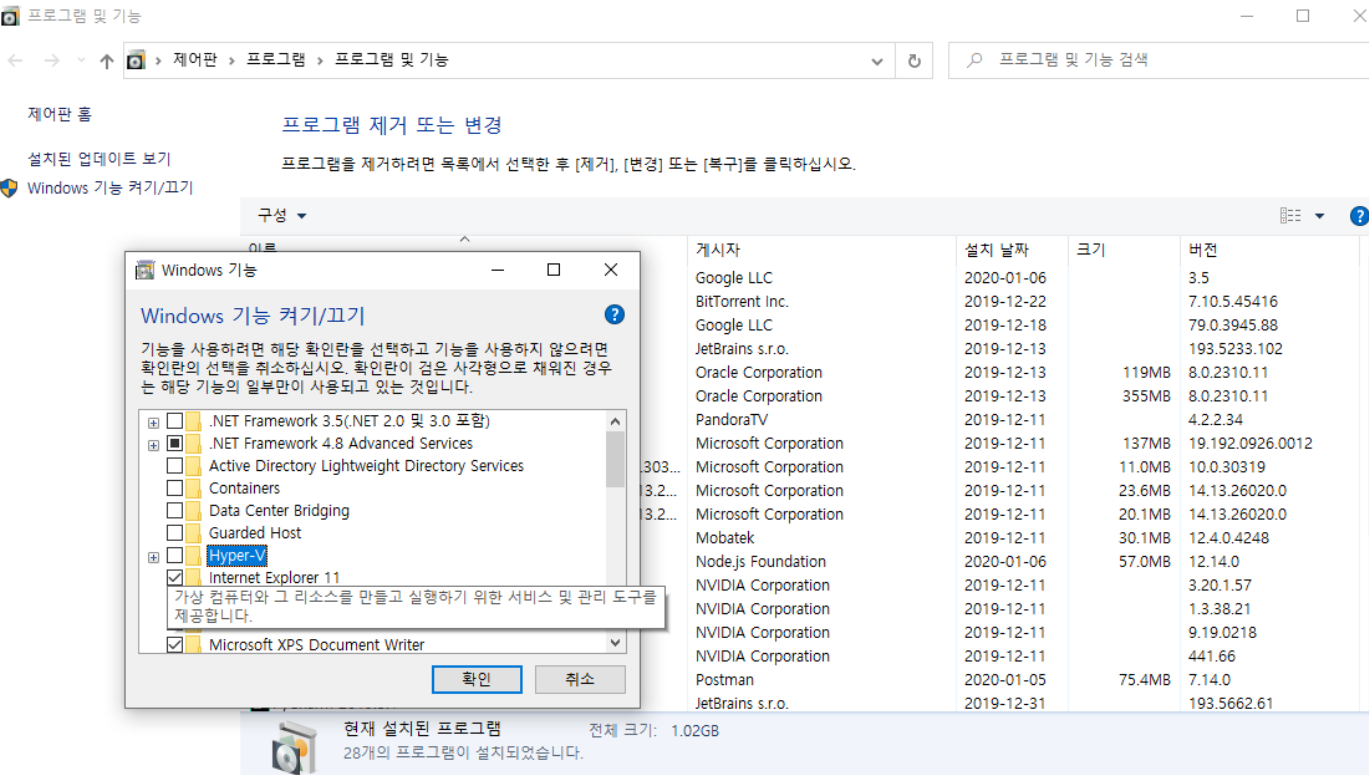Viewport: 1369px width, 775px height.
Task: Open help in the Windows 기능 dialog
Action: (x=615, y=314)
